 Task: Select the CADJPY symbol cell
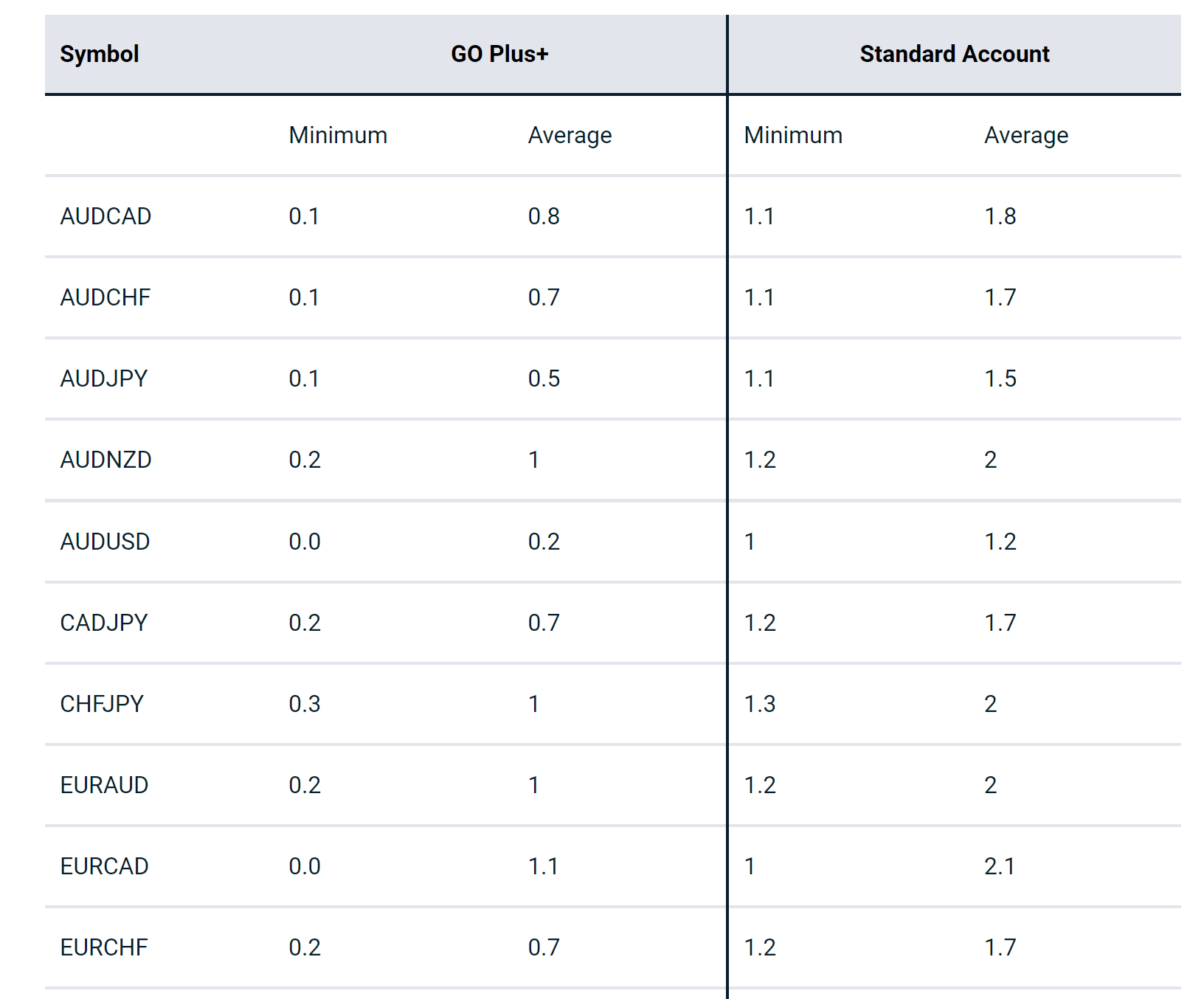click(x=104, y=623)
